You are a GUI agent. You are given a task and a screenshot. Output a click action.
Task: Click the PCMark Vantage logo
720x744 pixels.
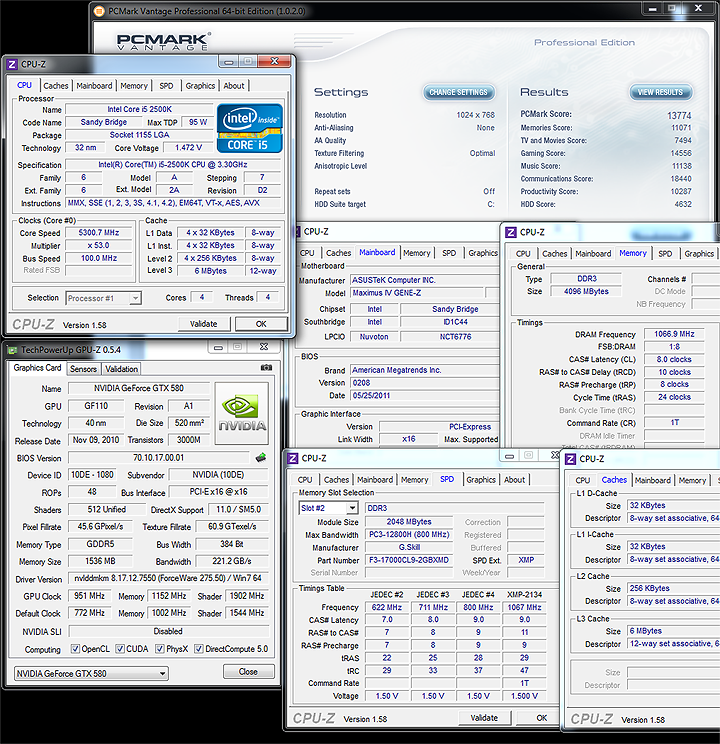click(x=163, y=42)
